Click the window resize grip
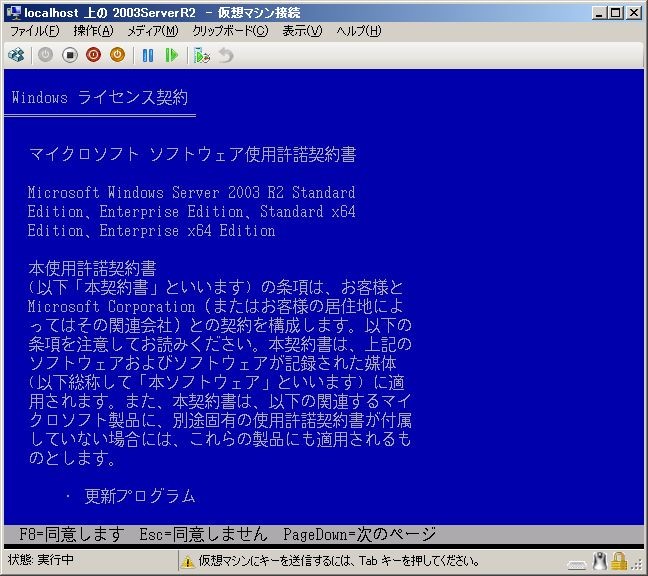648x576 pixels. point(638,566)
